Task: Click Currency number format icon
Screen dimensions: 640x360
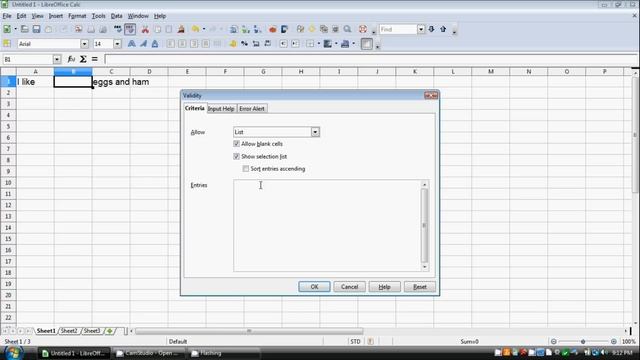Action: [x=233, y=44]
